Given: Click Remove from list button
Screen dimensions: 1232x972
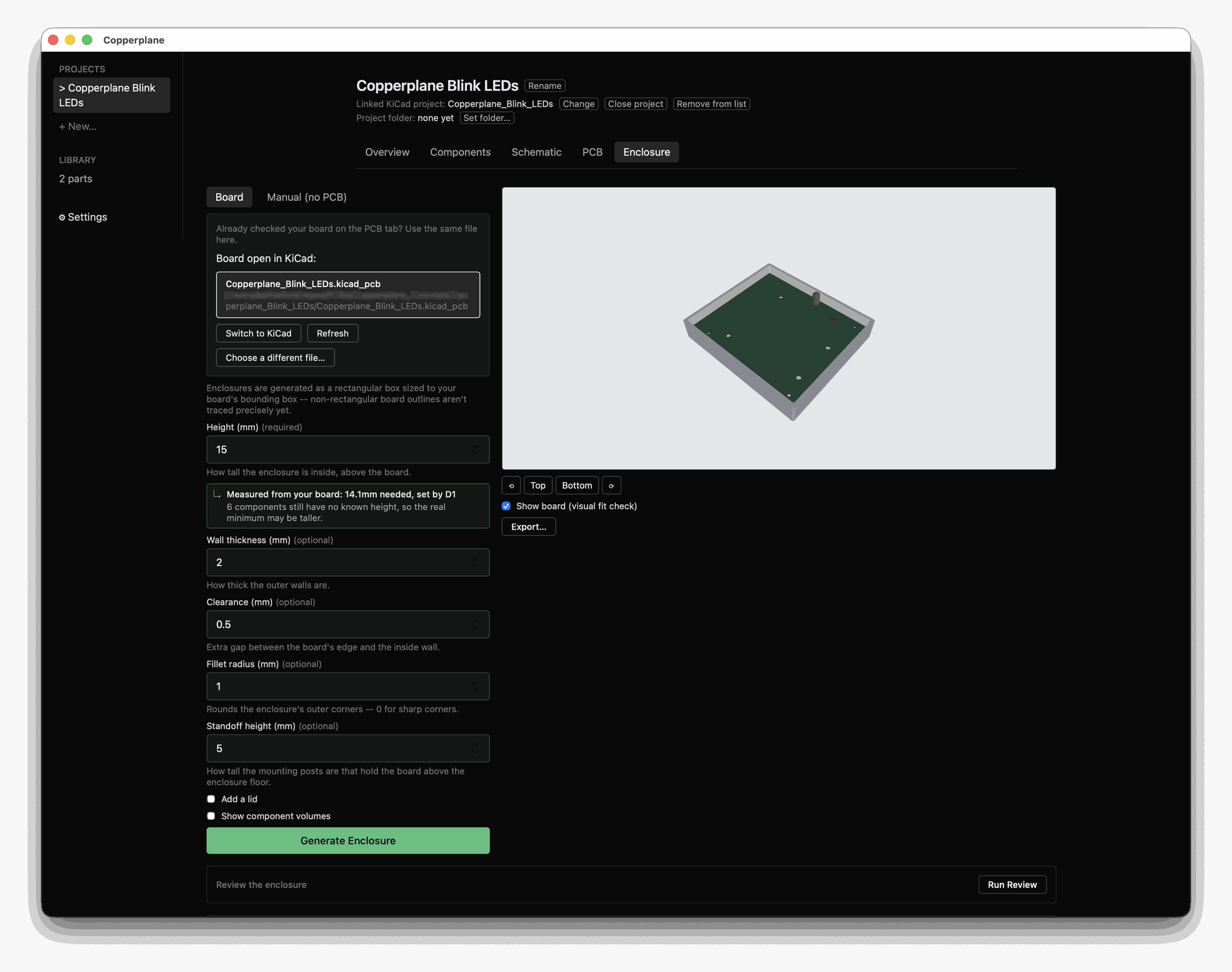Looking at the screenshot, I should click(x=711, y=104).
